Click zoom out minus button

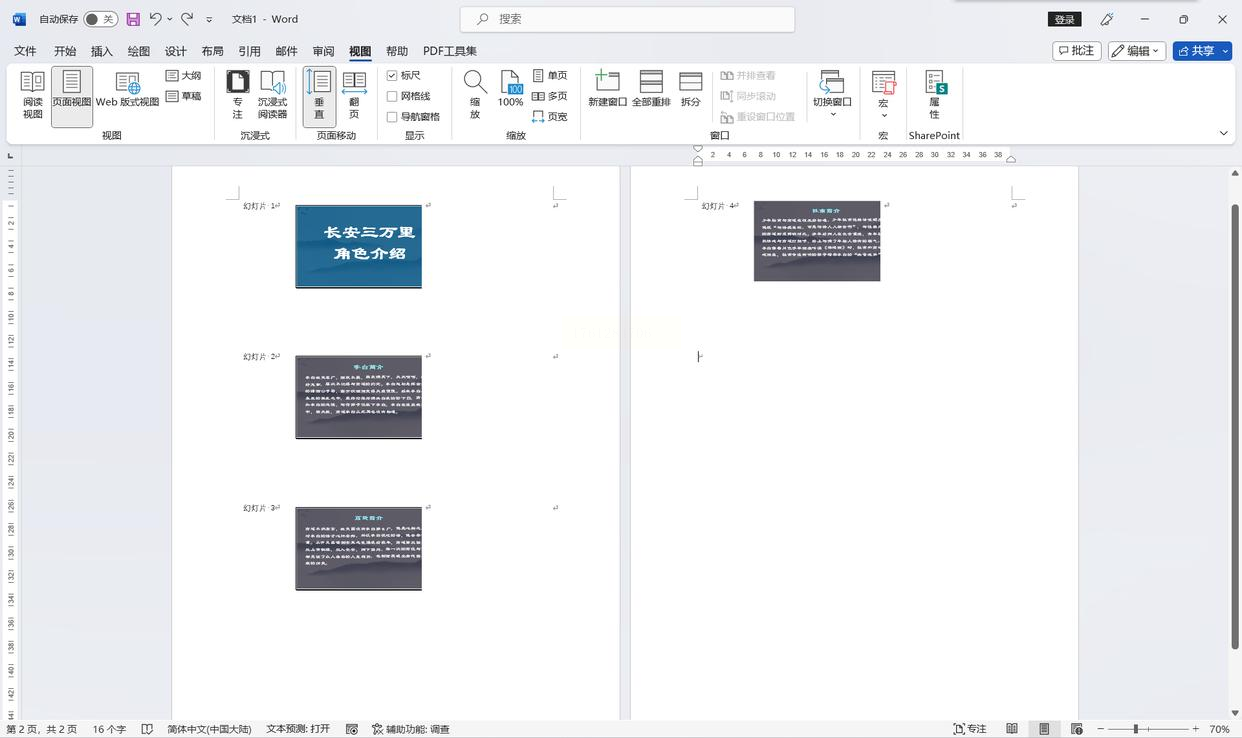[x=1101, y=729]
